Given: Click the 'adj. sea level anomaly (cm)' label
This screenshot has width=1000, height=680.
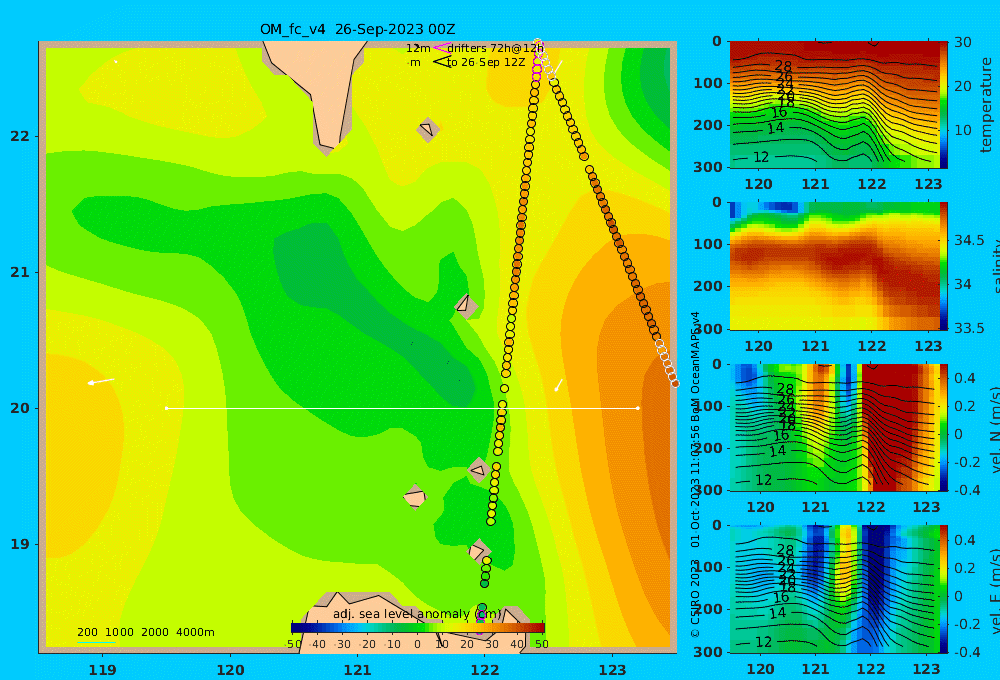Looking at the screenshot, I should pos(417,614).
